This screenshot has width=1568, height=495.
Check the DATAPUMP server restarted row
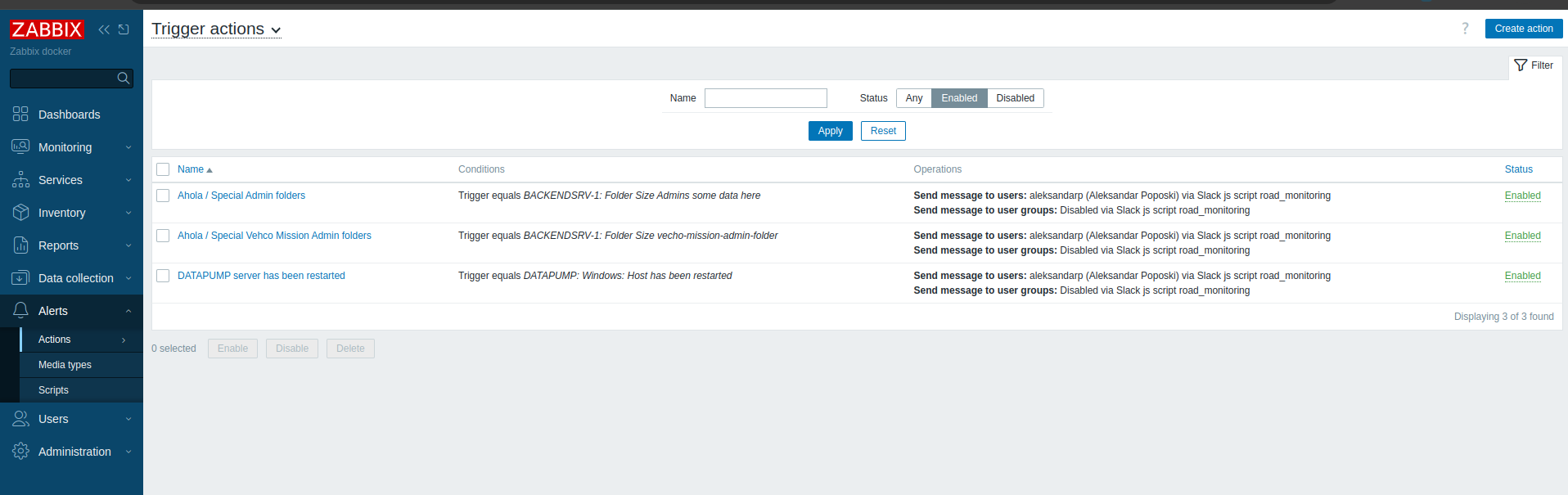click(x=163, y=276)
